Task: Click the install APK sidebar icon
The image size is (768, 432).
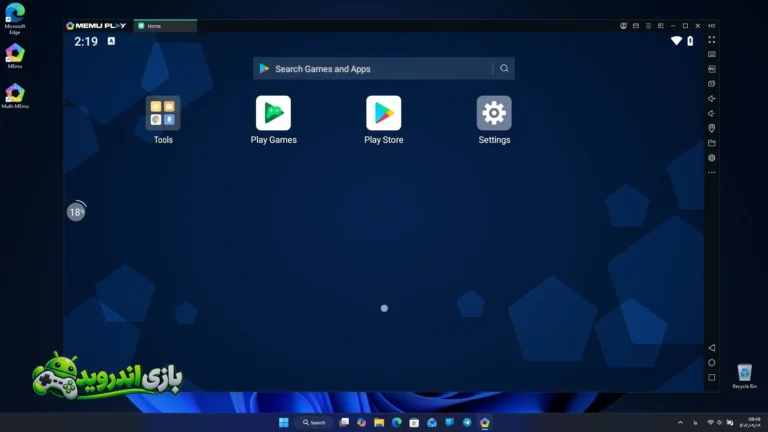Action: pyautogui.click(x=712, y=69)
